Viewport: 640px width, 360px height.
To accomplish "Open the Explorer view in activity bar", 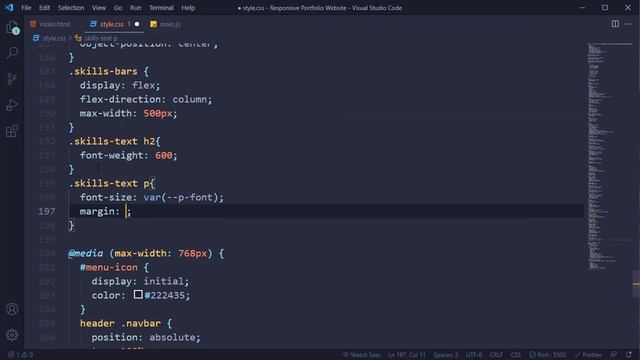I will point(12,28).
